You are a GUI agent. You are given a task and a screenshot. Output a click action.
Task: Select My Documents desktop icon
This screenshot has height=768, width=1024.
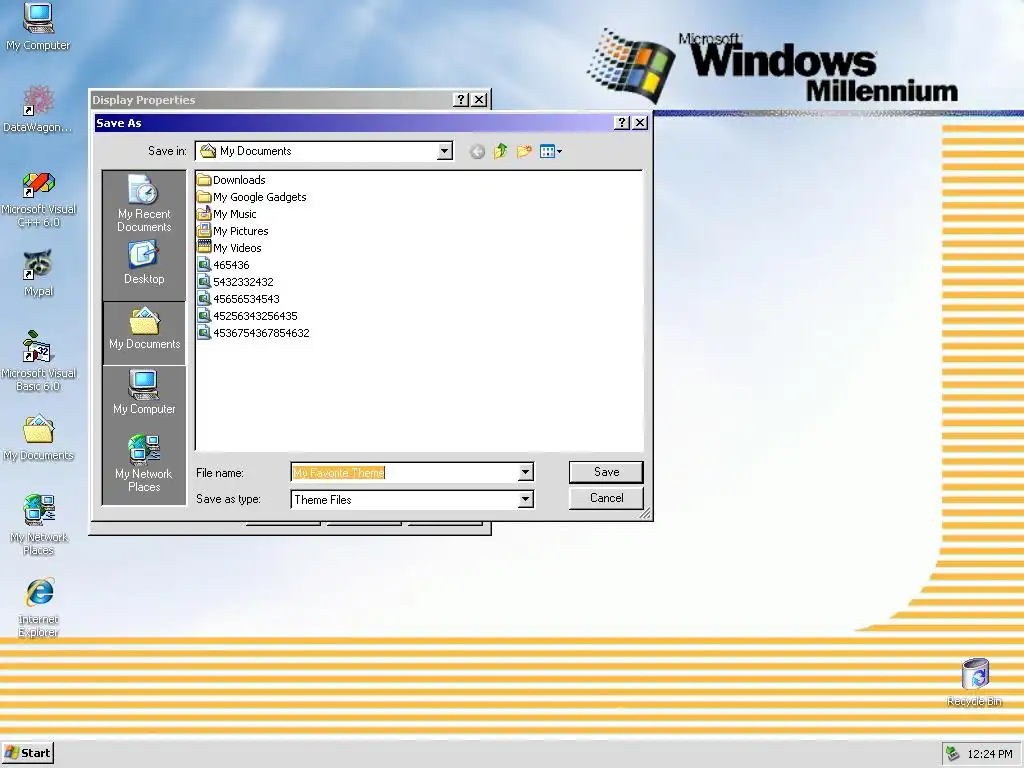pyautogui.click(x=39, y=438)
